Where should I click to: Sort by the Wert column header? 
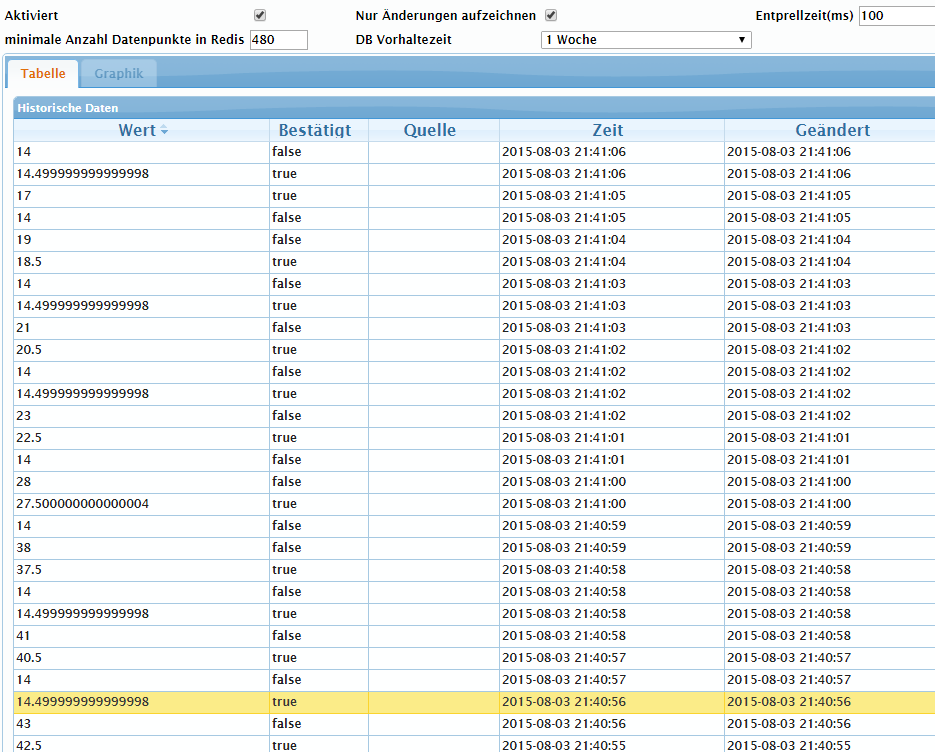click(x=142, y=130)
